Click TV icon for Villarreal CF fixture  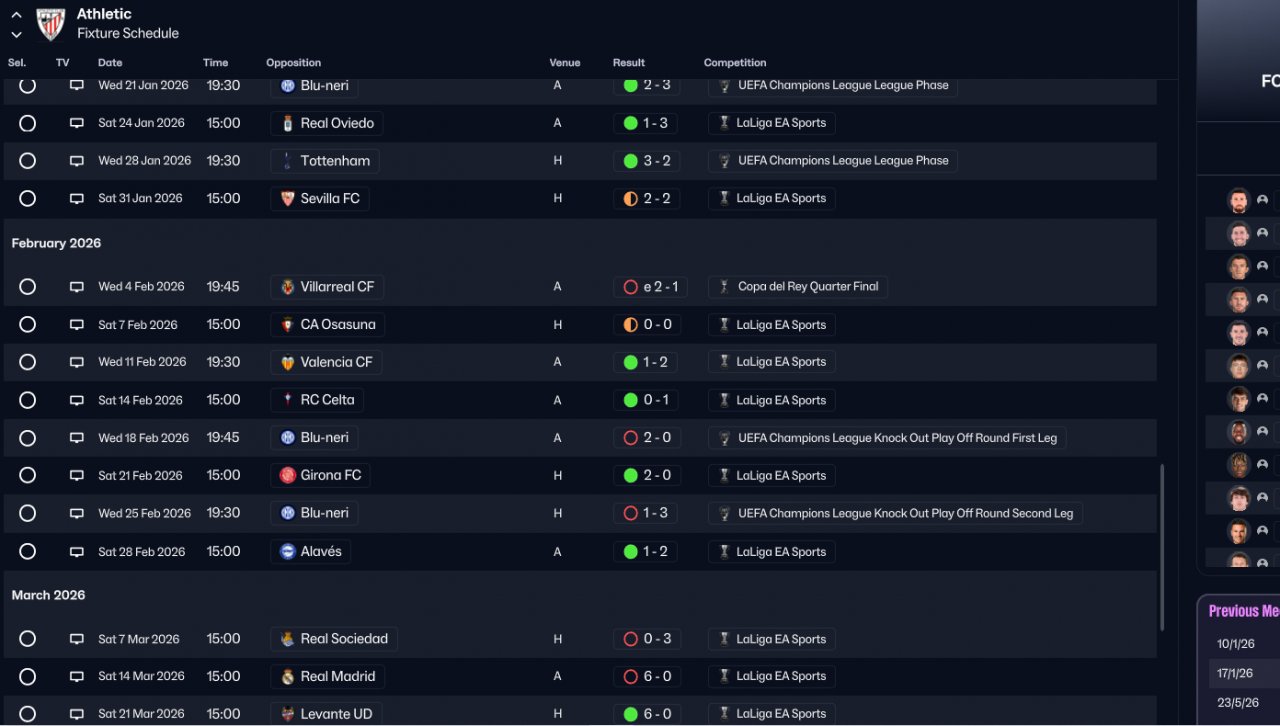coord(77,287)
